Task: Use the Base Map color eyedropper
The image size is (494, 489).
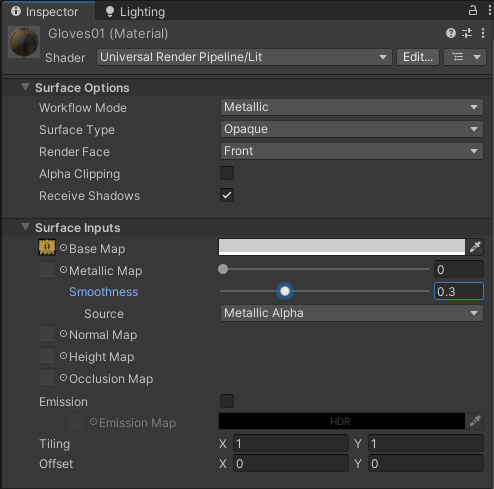Action: pyautogui.click(x=475, y=247)
